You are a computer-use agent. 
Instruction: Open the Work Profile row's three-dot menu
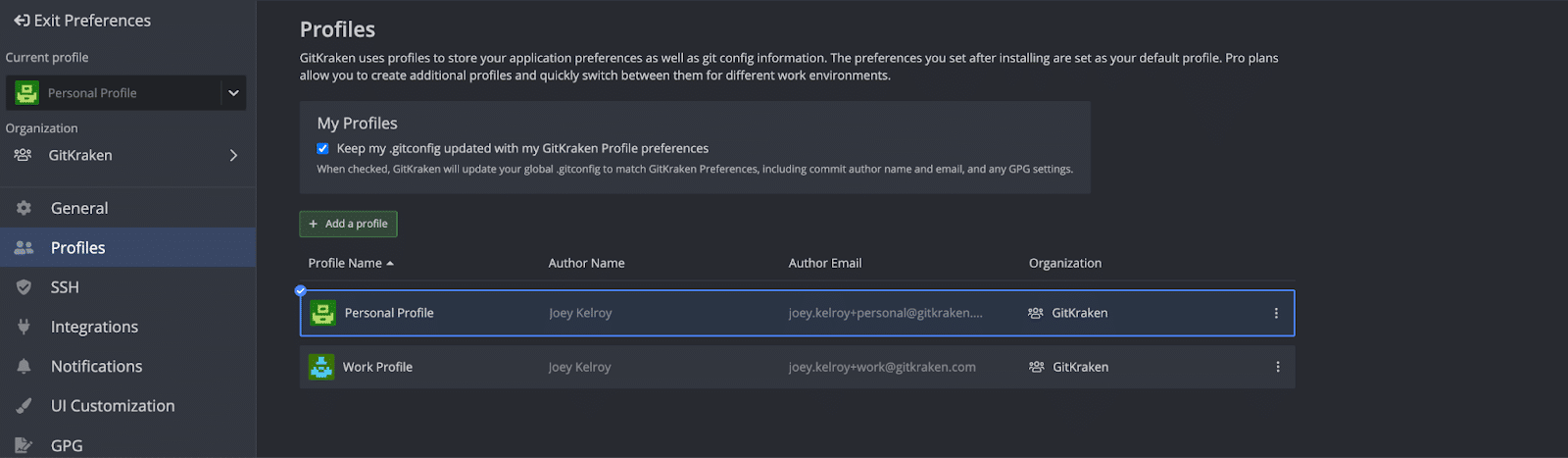coord(1278,367)
